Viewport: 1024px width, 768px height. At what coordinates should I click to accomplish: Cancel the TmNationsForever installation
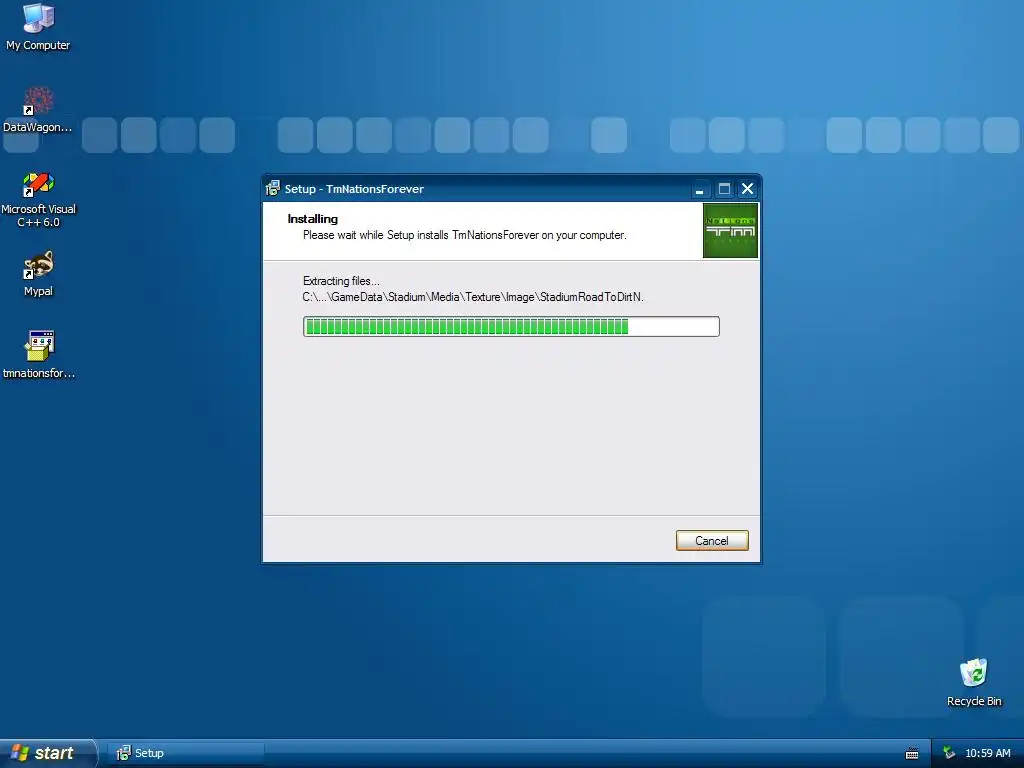coord(712,541)
